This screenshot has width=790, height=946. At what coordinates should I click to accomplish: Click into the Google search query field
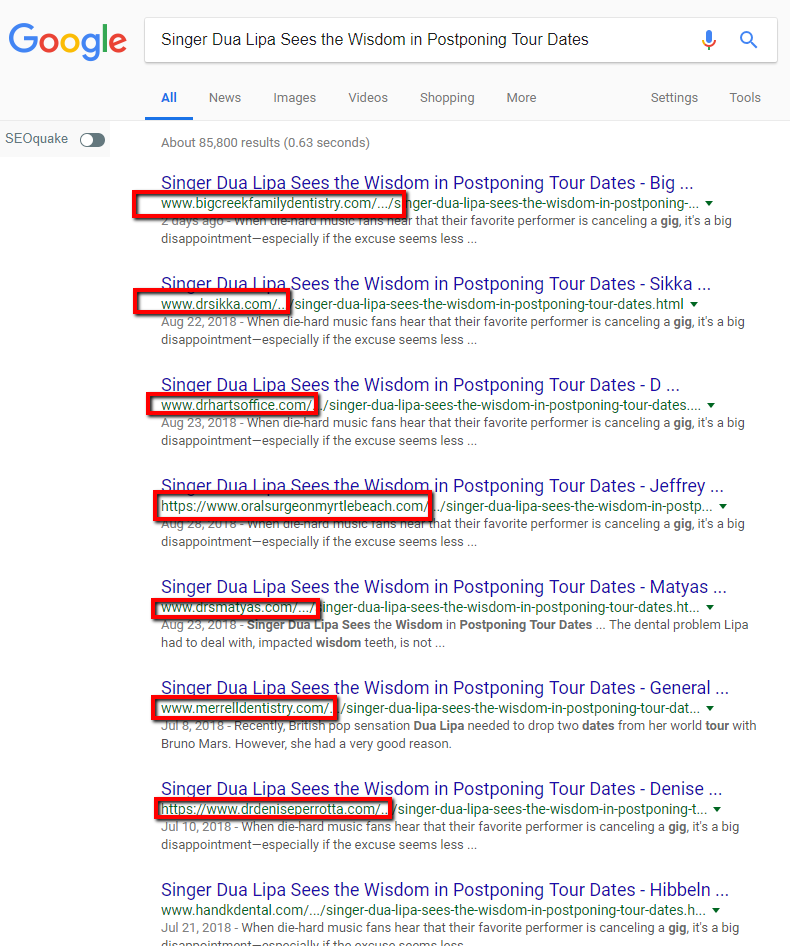422,40
